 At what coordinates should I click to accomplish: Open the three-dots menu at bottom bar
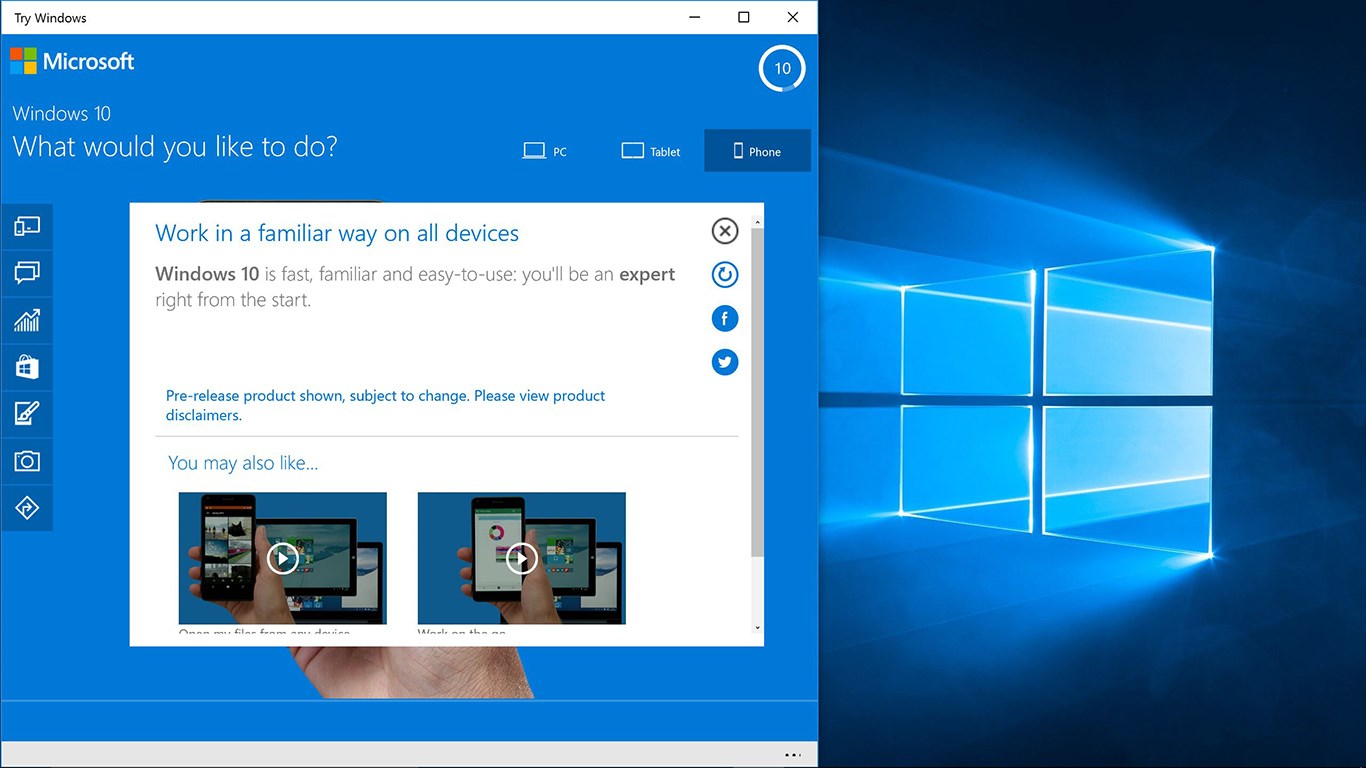793,755
